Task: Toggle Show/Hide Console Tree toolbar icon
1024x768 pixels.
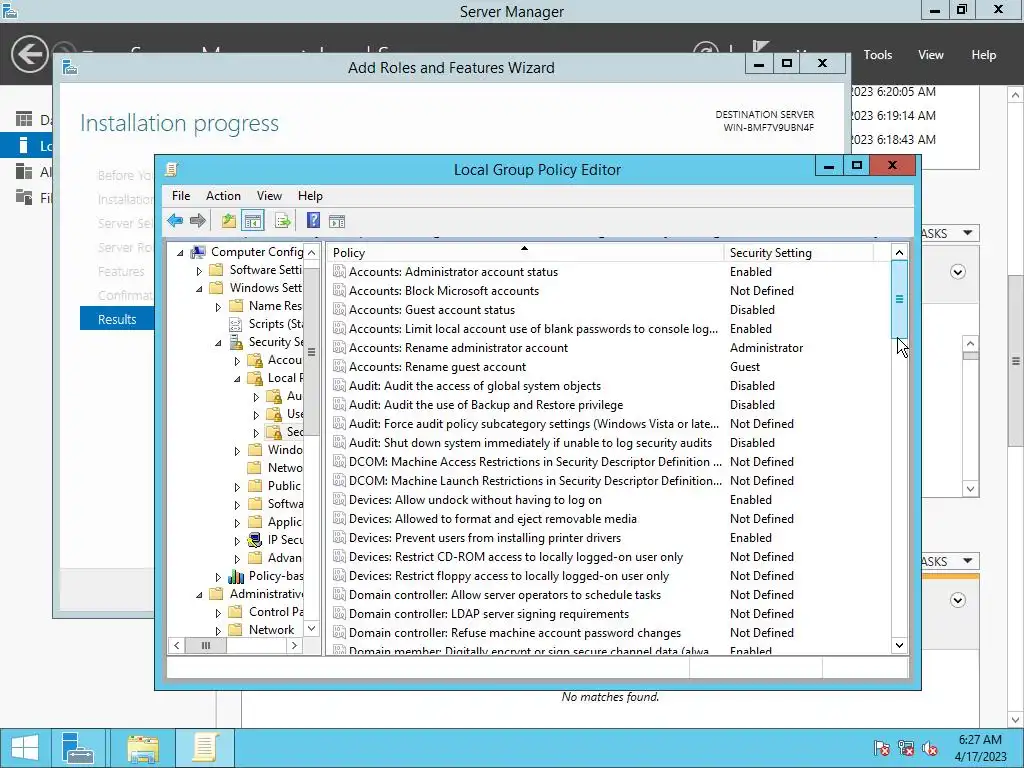Action: pos(253,221)
